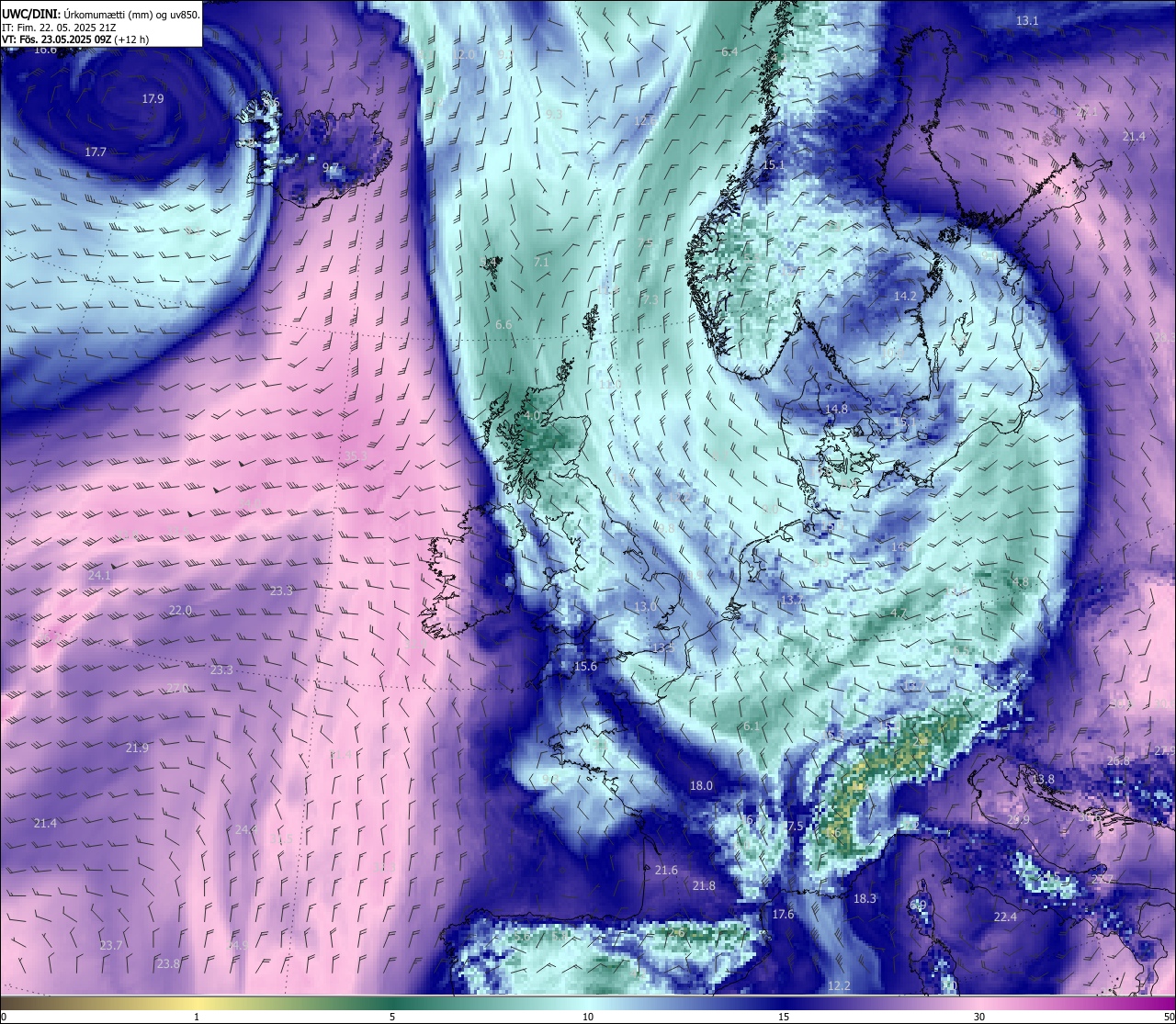Click the 22.0 value label
The width and height of the screenshot is (1176, 1024).
(180, 611)
